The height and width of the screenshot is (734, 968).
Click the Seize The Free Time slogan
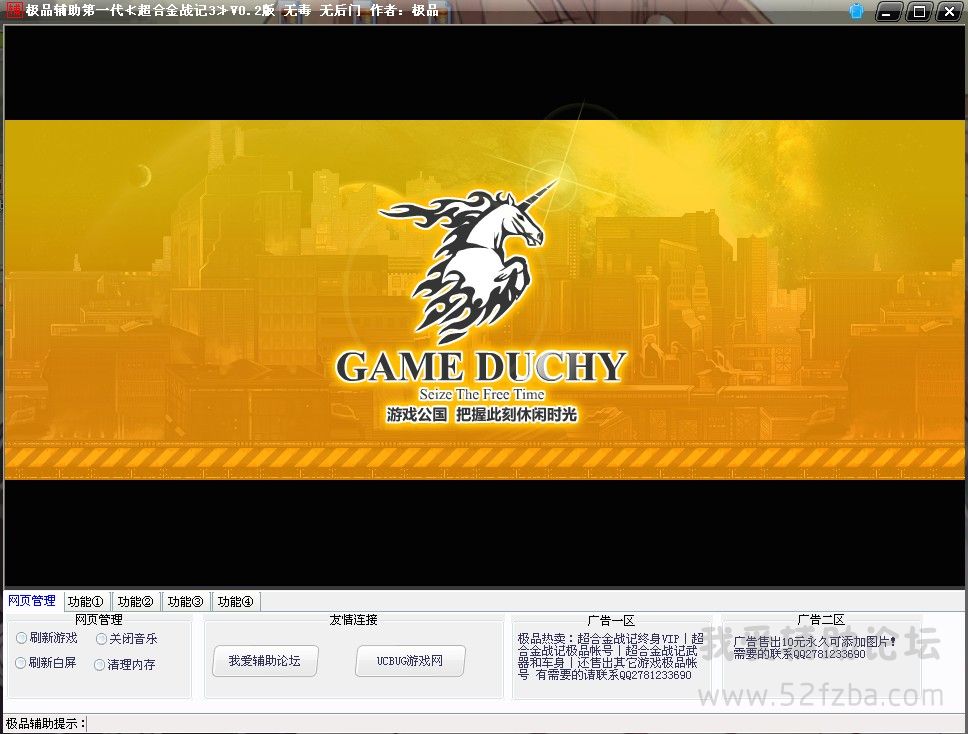pyautogui.click(x=482, y=394)
